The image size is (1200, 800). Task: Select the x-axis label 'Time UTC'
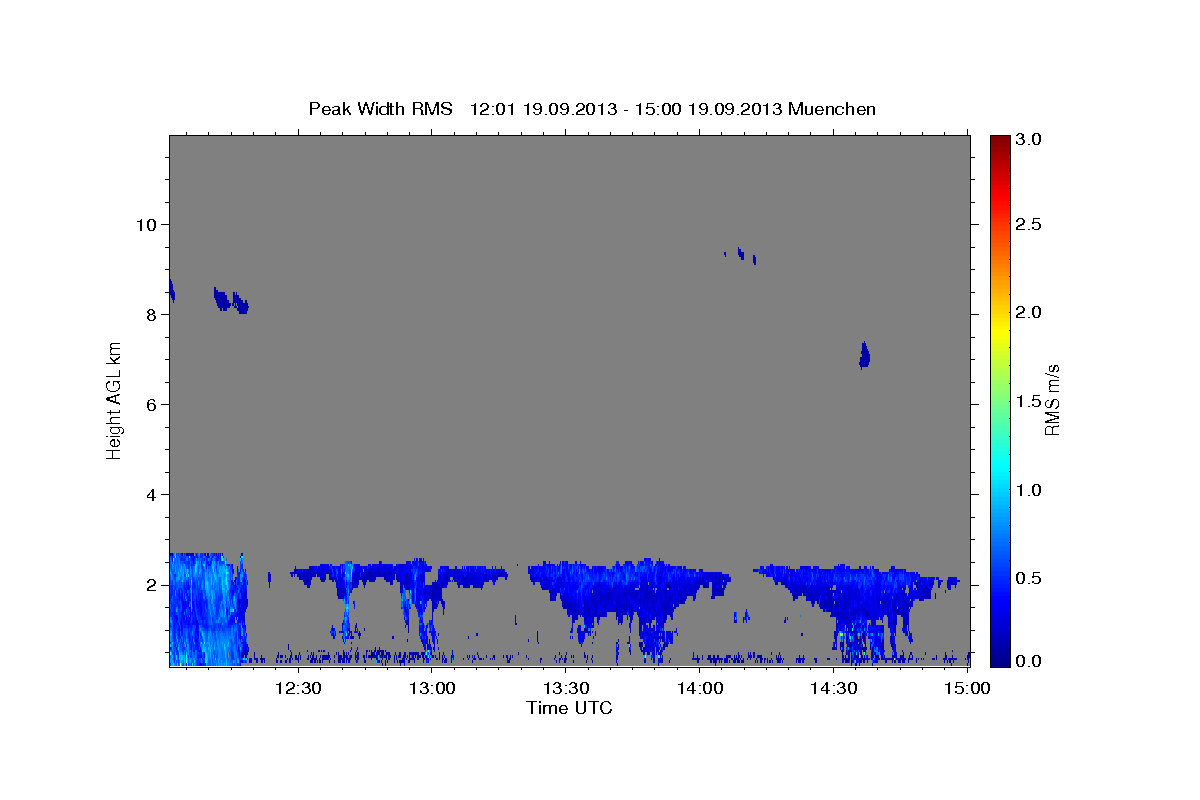569,708
